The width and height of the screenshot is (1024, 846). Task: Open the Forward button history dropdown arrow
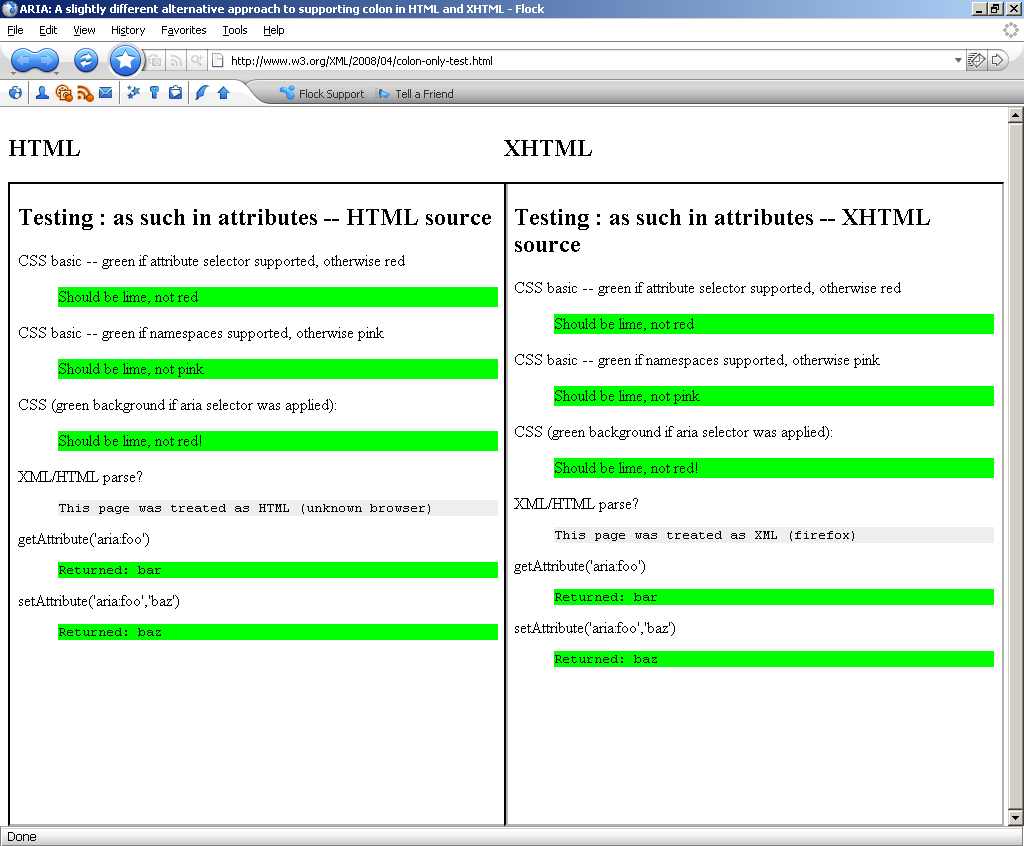pyautogui.click(x=57, y=73)
